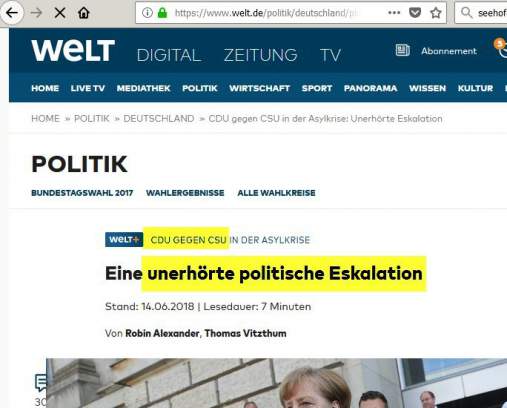Screen dimensions: 507x408
Task: Save page to Pocket icon
Action: [x=415, y=13]
